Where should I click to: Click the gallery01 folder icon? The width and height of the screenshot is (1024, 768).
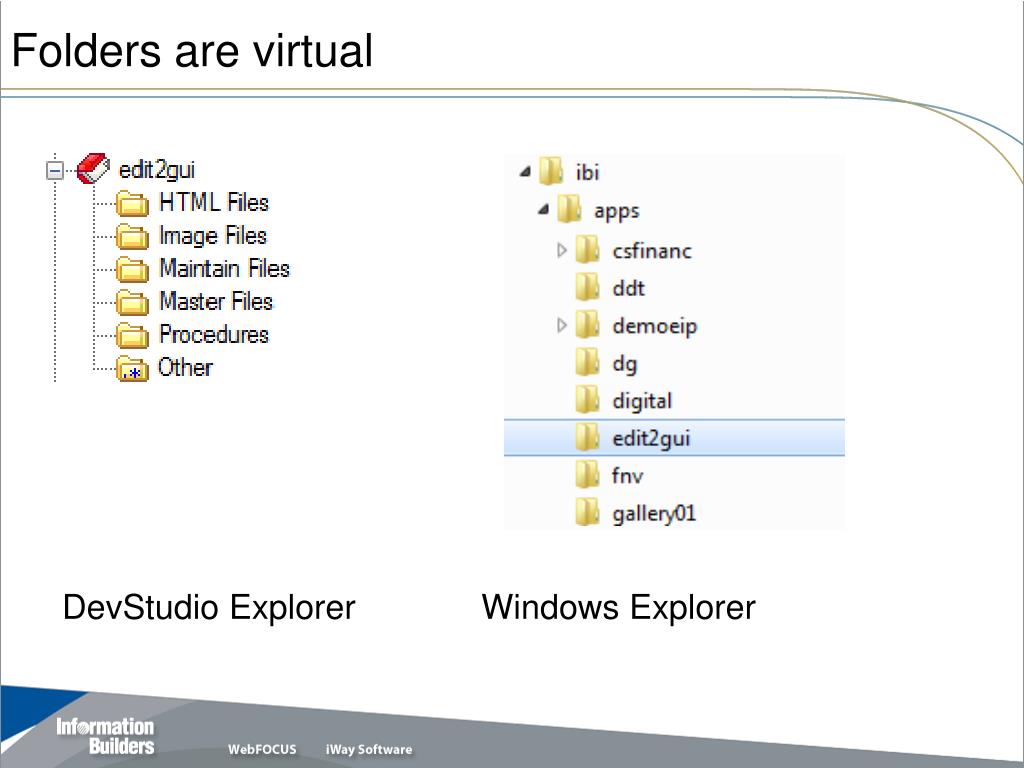click(588, 513)
